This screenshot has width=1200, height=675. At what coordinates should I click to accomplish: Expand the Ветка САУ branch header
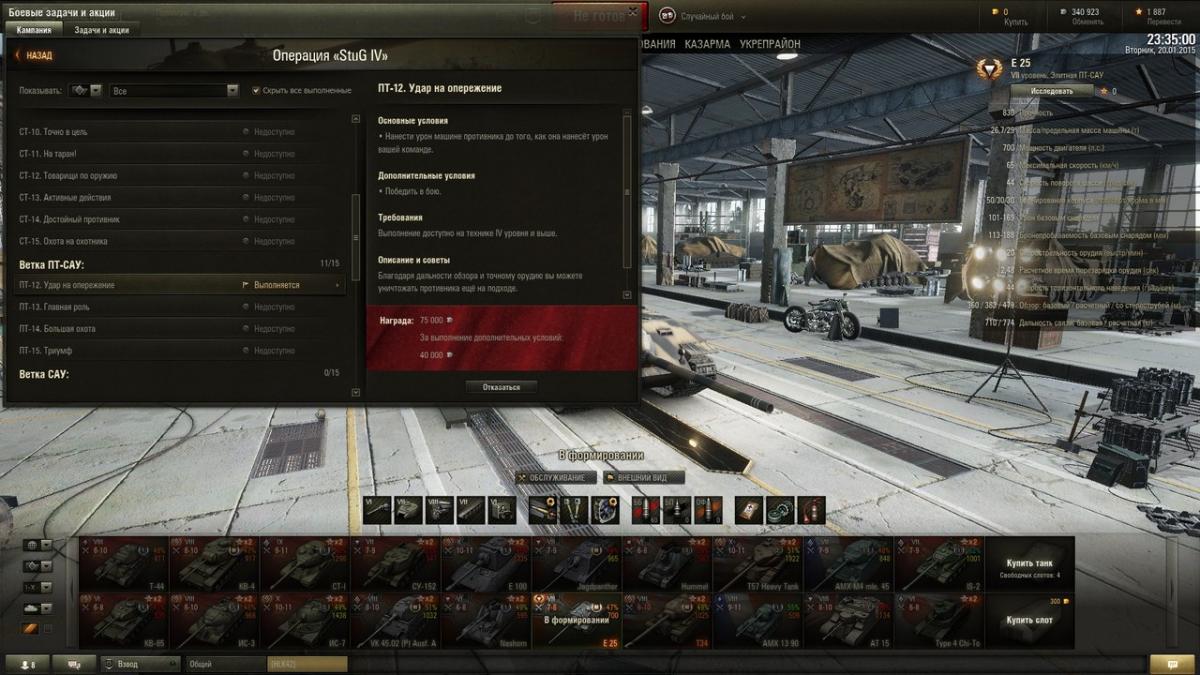(x=181, y=373)
